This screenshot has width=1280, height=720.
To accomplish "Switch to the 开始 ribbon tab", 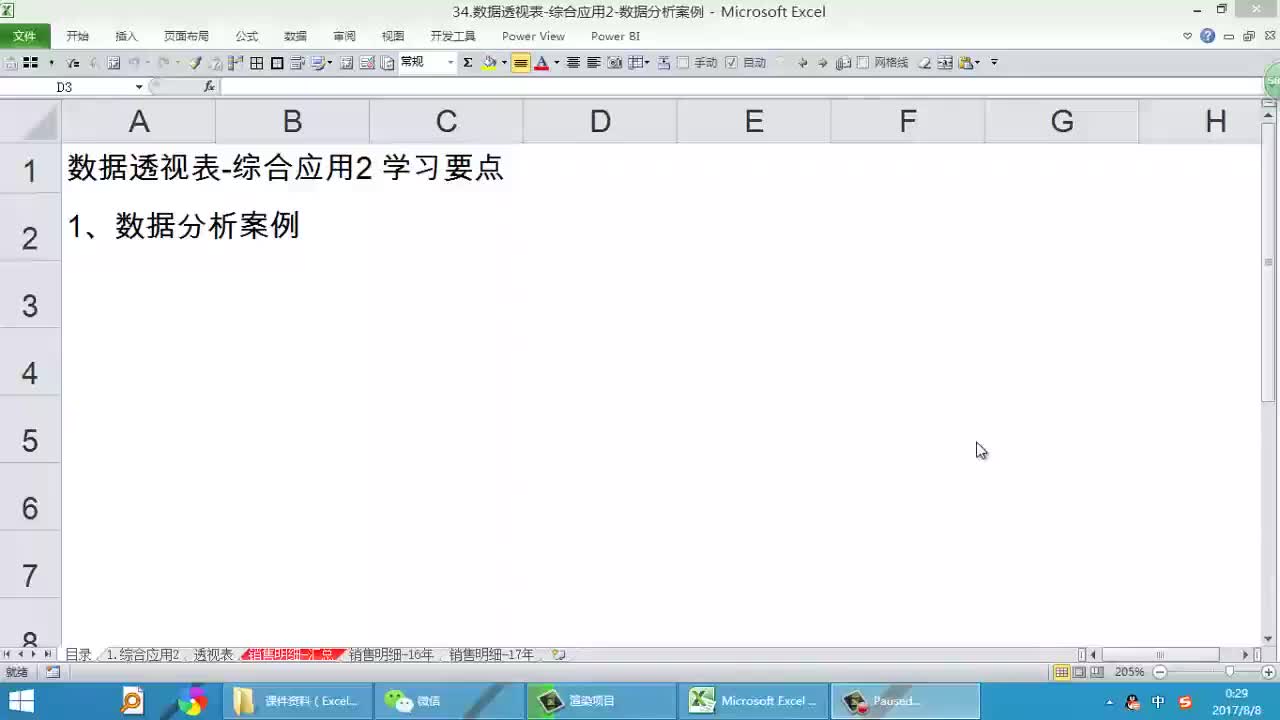I will click(77, 36).
